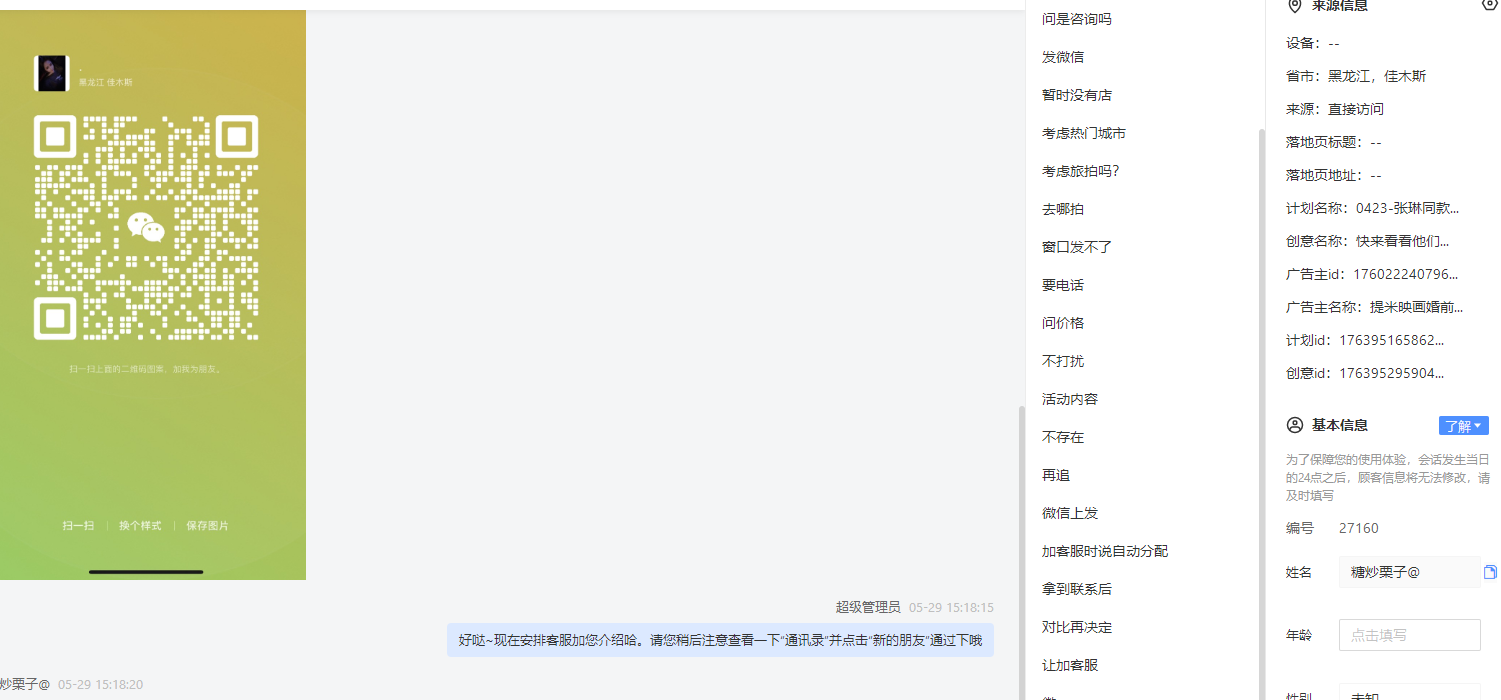Click the WeChat logo in the QR code
Viewport: 1501px width, 700px height.
click(x=146, y=227)
